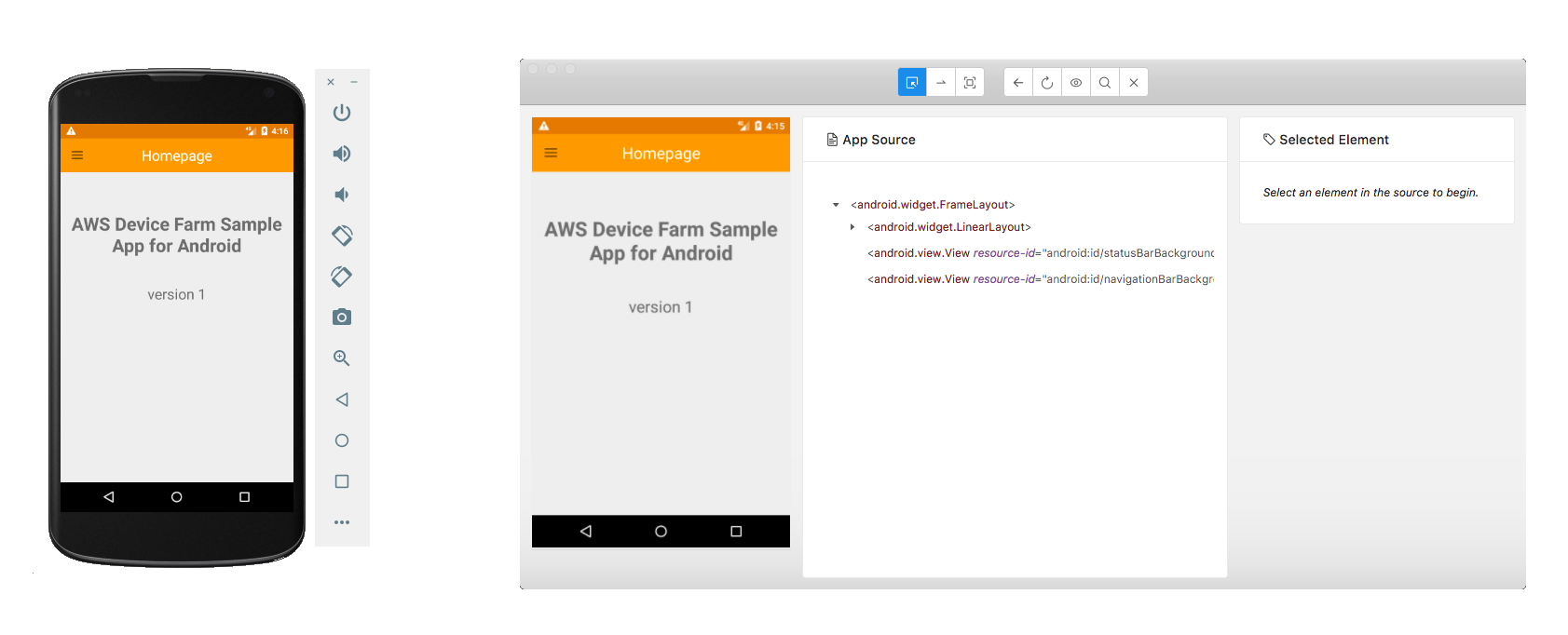This screenshot has width=1568, height=635.
Task: Click Homepage title in Appium screenshot
Action: coord(661,154)
